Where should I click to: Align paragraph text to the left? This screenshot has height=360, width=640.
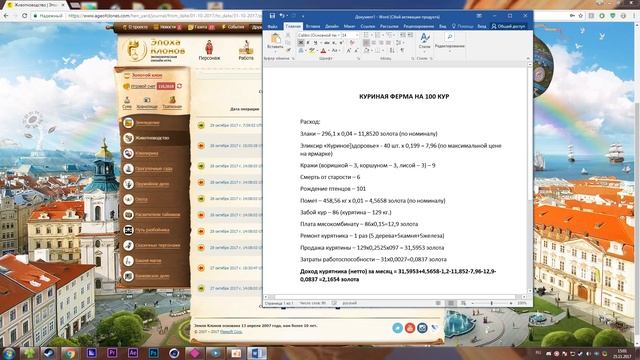[x=366, y=42]
